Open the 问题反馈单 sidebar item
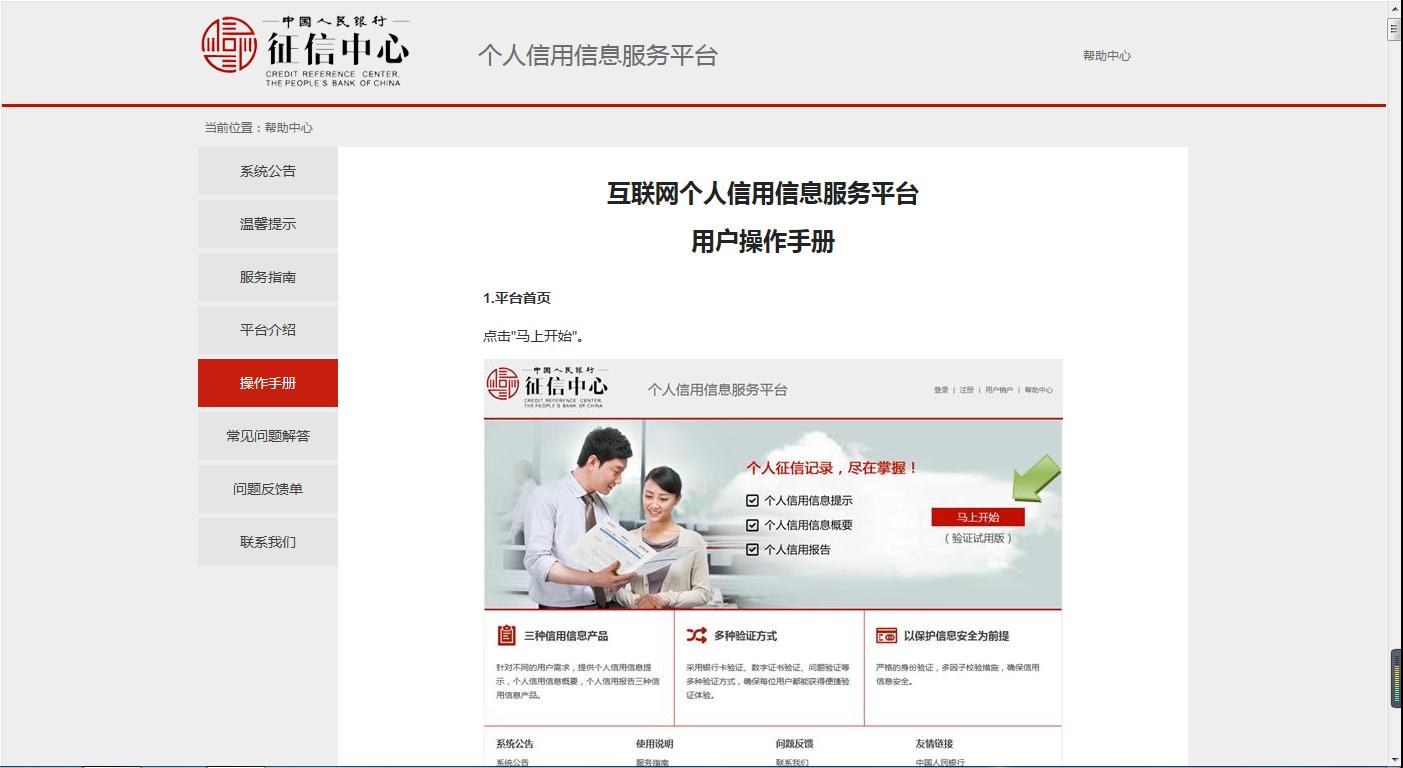The height and width of the screenshot is (768, 1403). pyautogui.click(x=268, y=489)
